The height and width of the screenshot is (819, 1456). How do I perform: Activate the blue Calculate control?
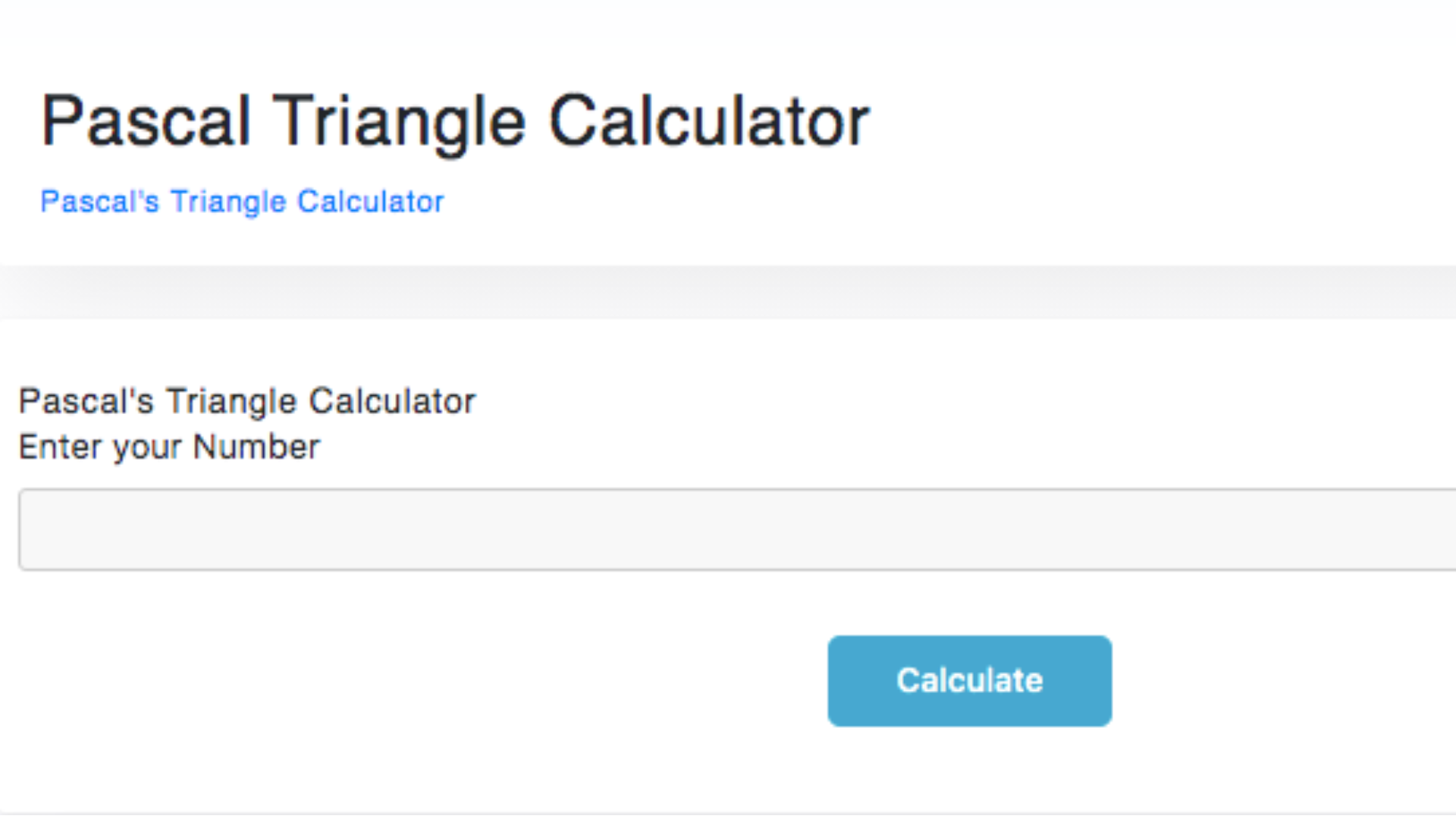coord(969,680)
